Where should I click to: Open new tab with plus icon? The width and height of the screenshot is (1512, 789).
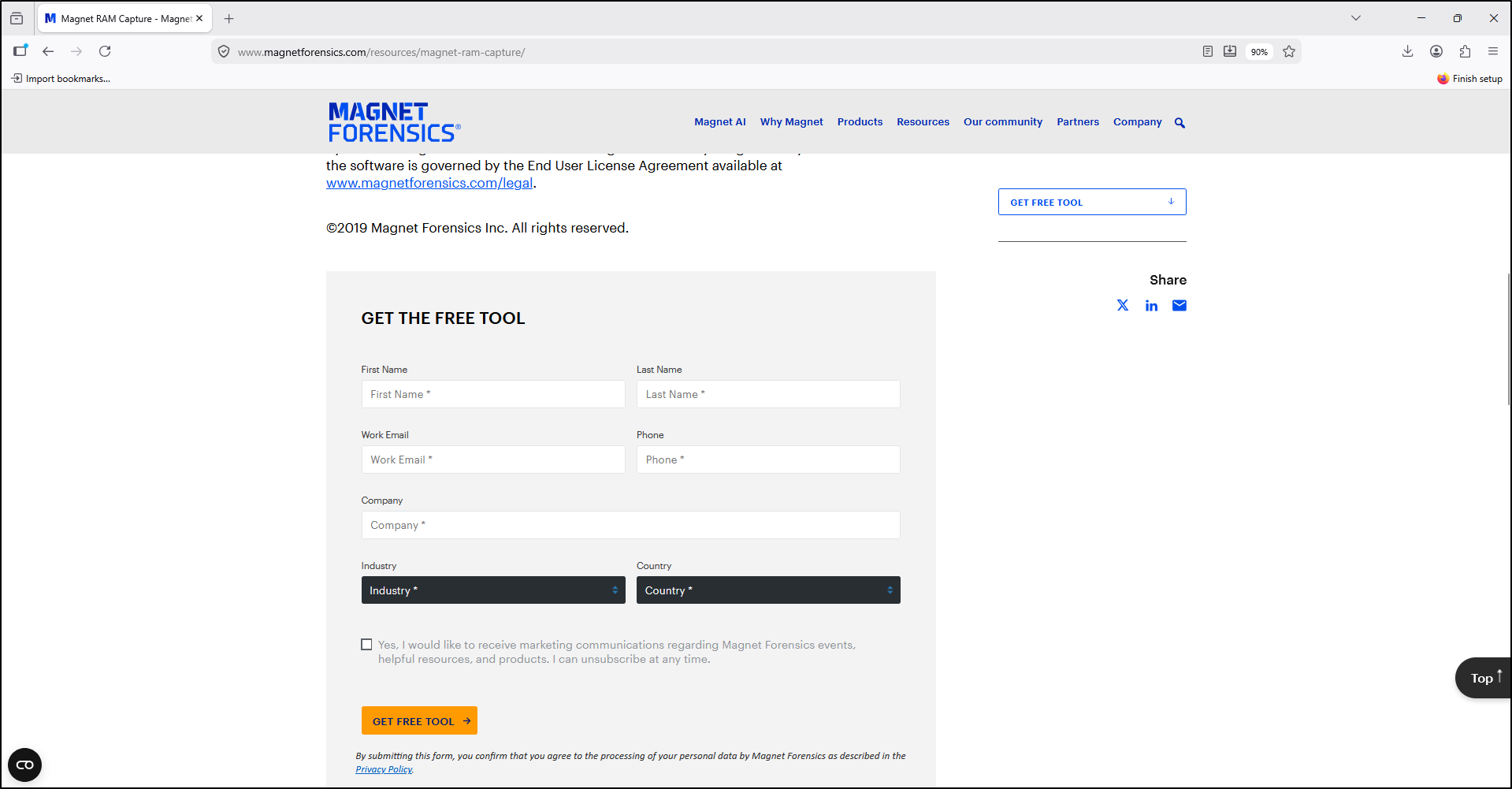pyautogui.click(x=229, y=18)
